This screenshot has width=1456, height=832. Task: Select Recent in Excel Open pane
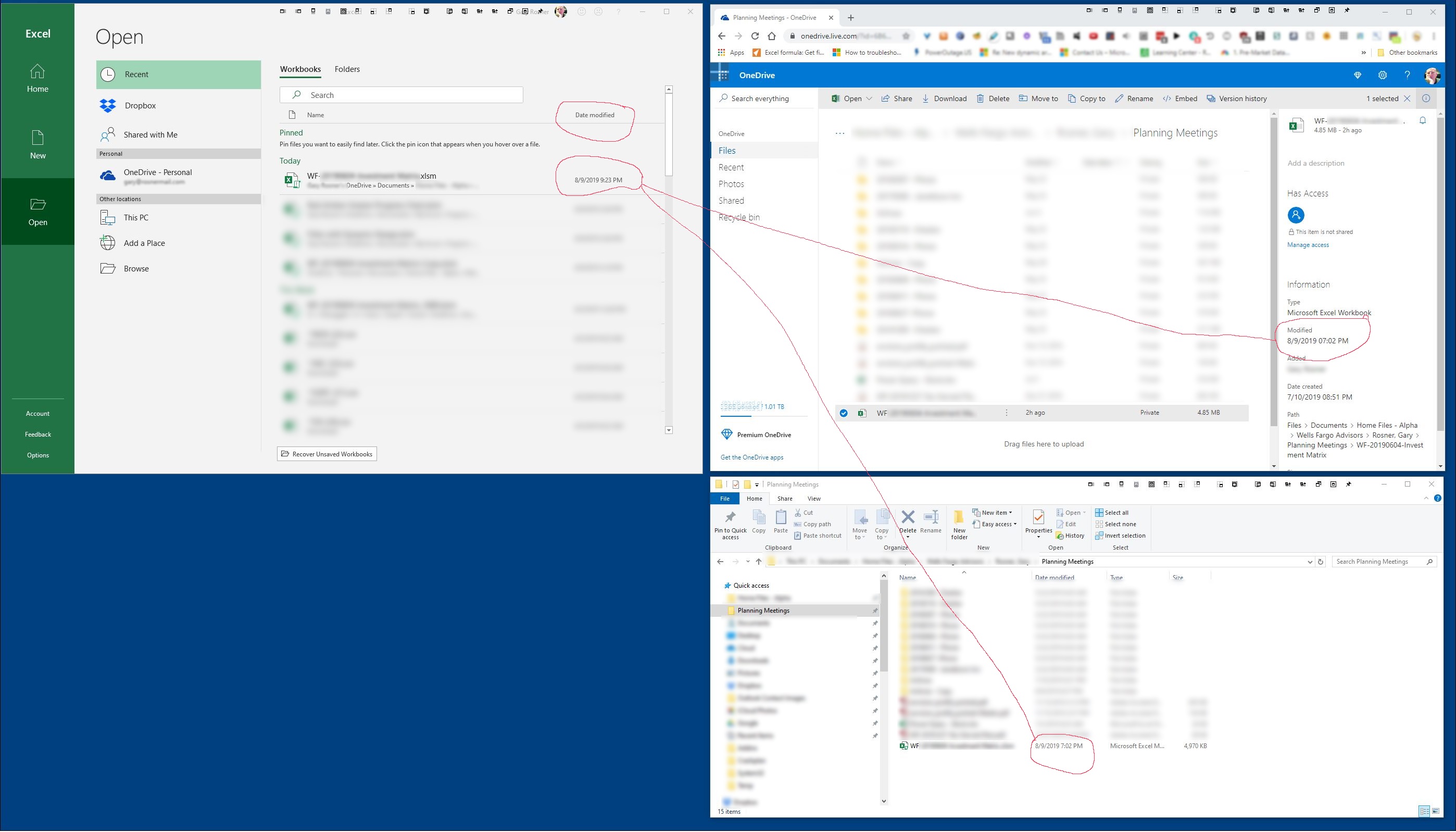pyautogui.click(x=178, y=74)
